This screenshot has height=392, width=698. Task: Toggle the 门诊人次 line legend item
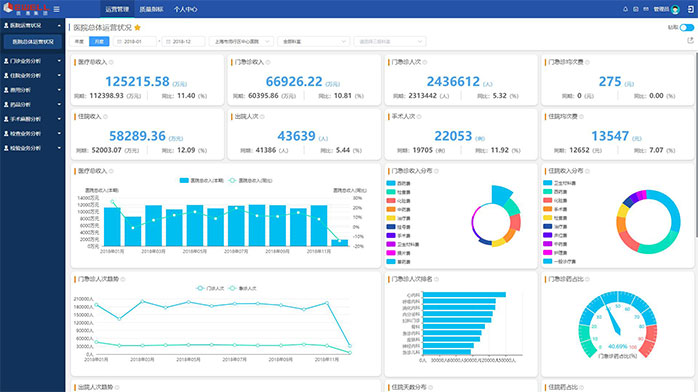[210, 288]
